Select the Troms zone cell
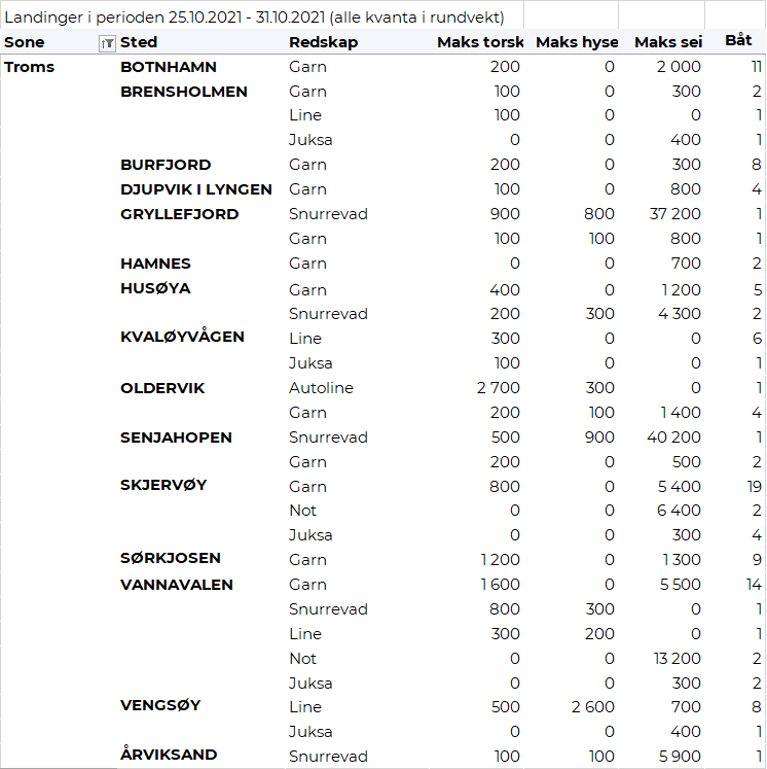The width and height of the screenshot is (767, 769). [x=30, y=67]
